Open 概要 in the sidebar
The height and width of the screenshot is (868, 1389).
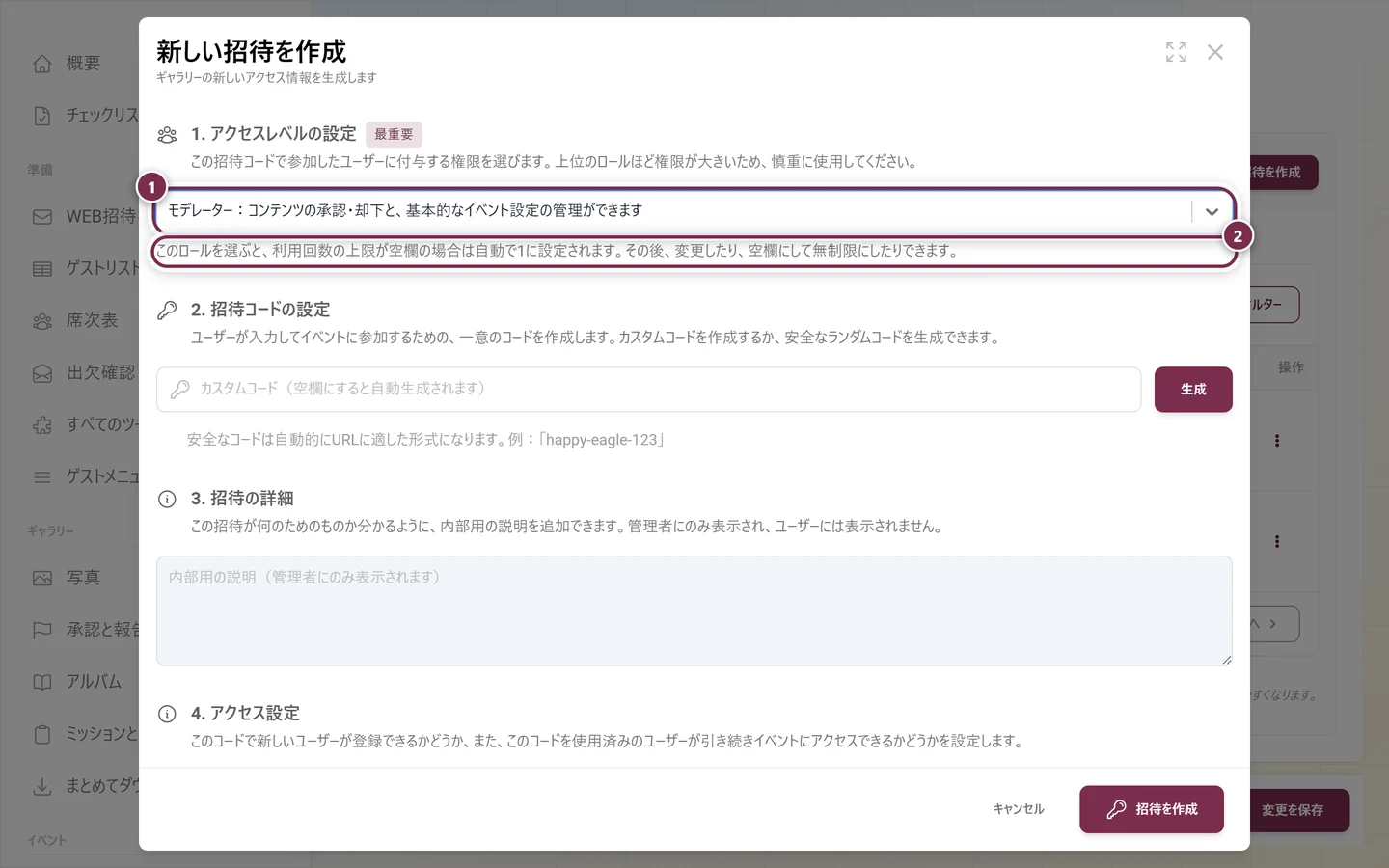click(x=83, y=64)
